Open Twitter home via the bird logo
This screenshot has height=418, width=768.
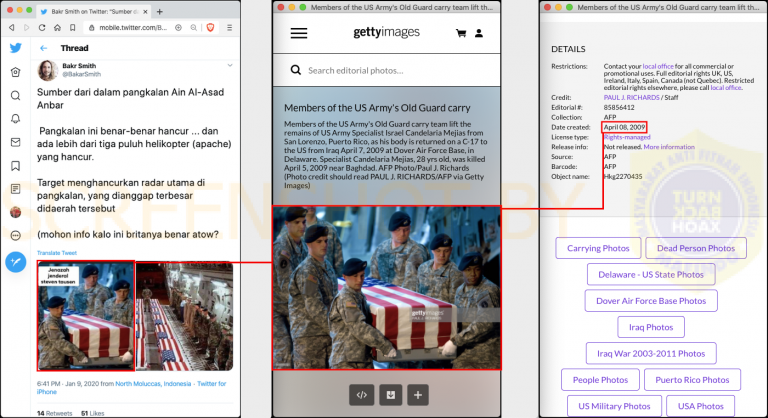point(16,48)
